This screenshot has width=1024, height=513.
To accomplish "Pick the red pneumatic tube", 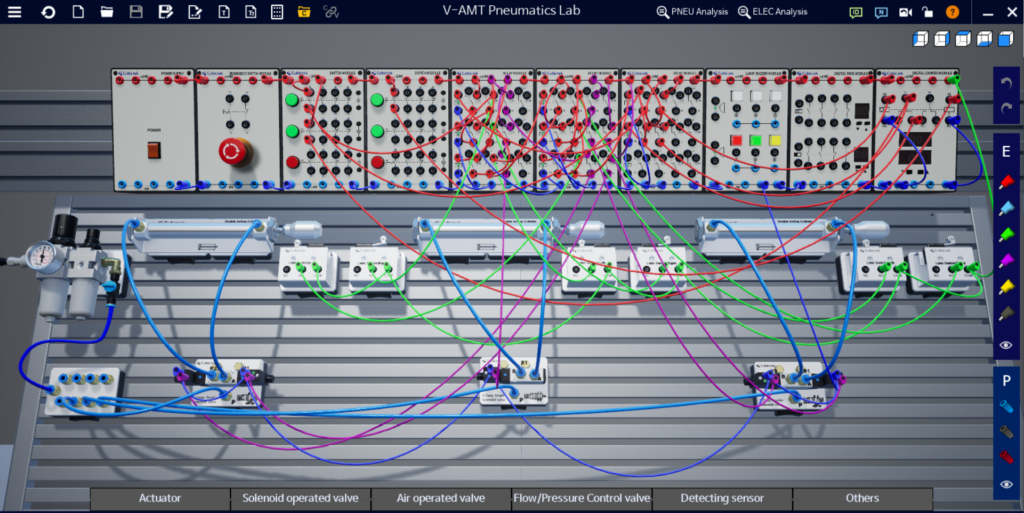I will (x=1006, y=457).
